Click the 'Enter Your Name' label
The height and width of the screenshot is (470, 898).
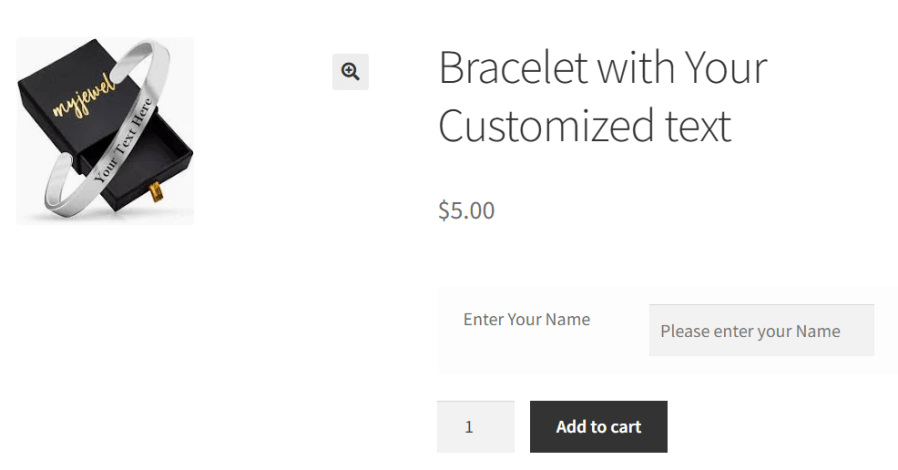click(526, 319)
